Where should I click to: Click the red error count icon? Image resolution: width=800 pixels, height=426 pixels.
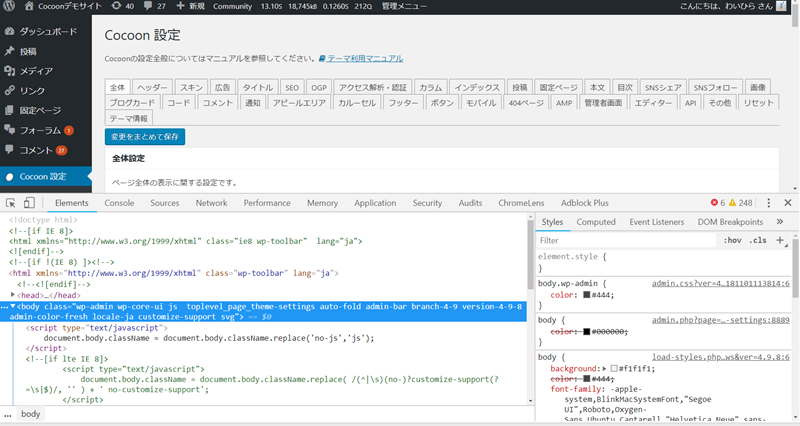click(714, 203)
